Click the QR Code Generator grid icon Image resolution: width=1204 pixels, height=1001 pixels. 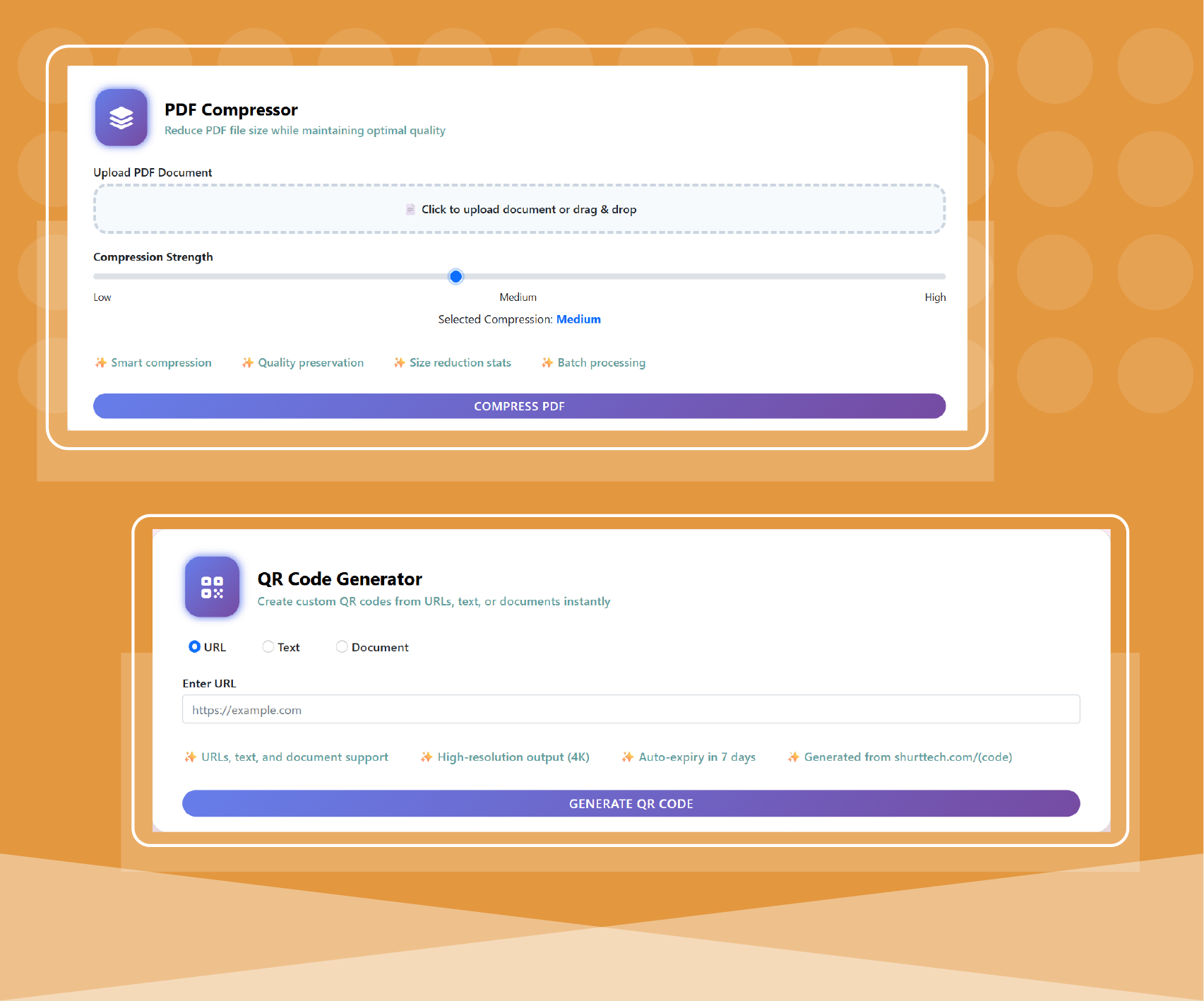(x=212, y=587)
